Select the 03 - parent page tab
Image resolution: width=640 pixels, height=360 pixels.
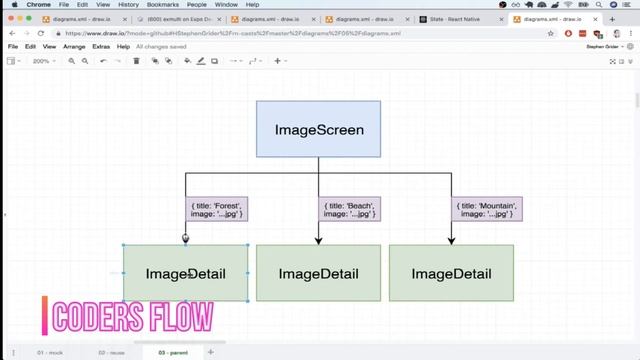pyautogui.click(x=173, y=353)
